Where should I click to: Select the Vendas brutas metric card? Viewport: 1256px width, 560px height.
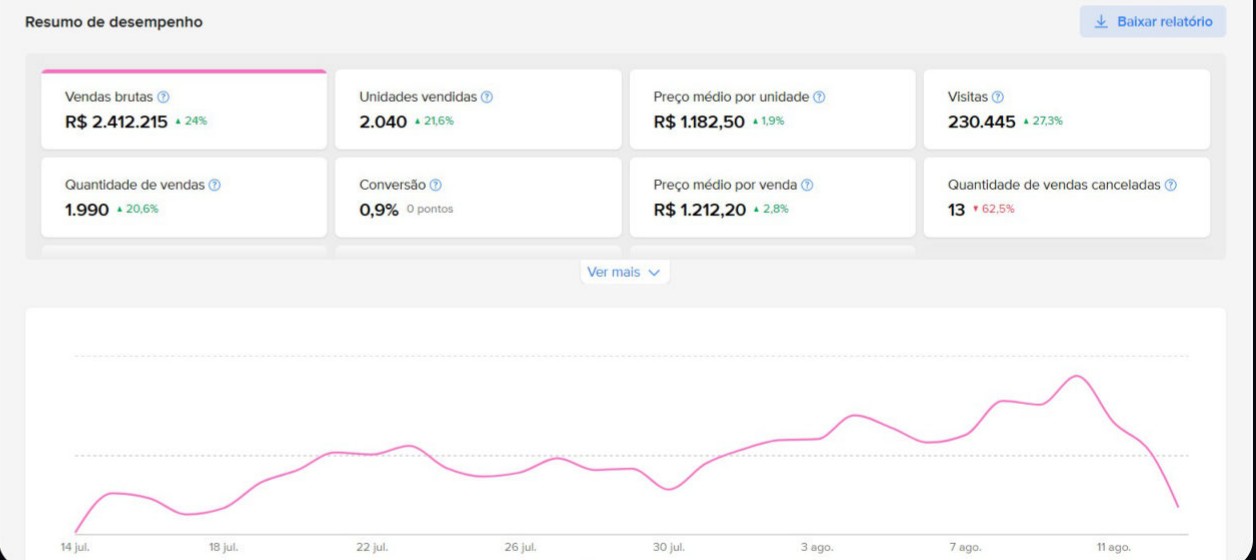pos(184,110)
